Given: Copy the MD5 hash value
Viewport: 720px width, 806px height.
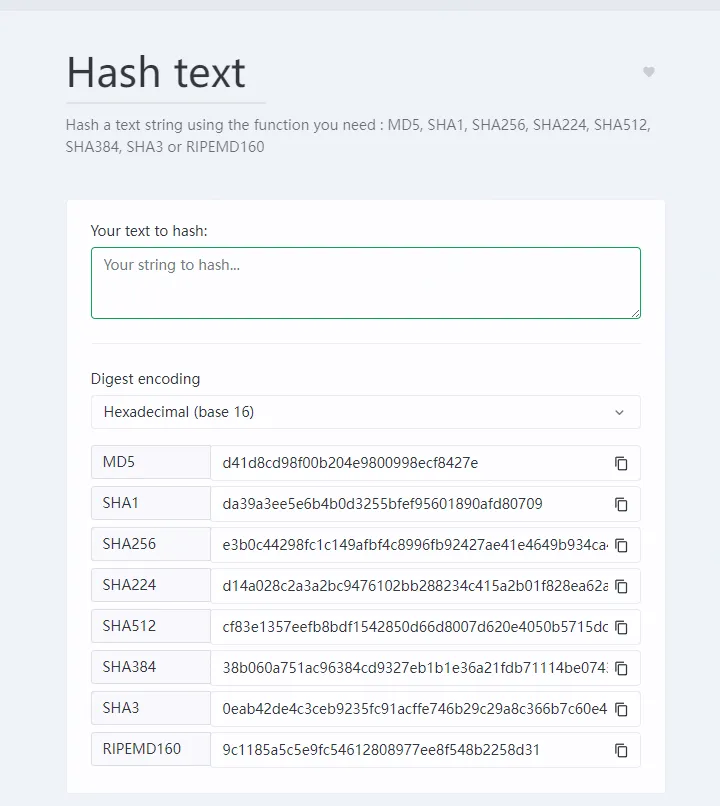Looking at the screenshot, I should tap(621, 463).
